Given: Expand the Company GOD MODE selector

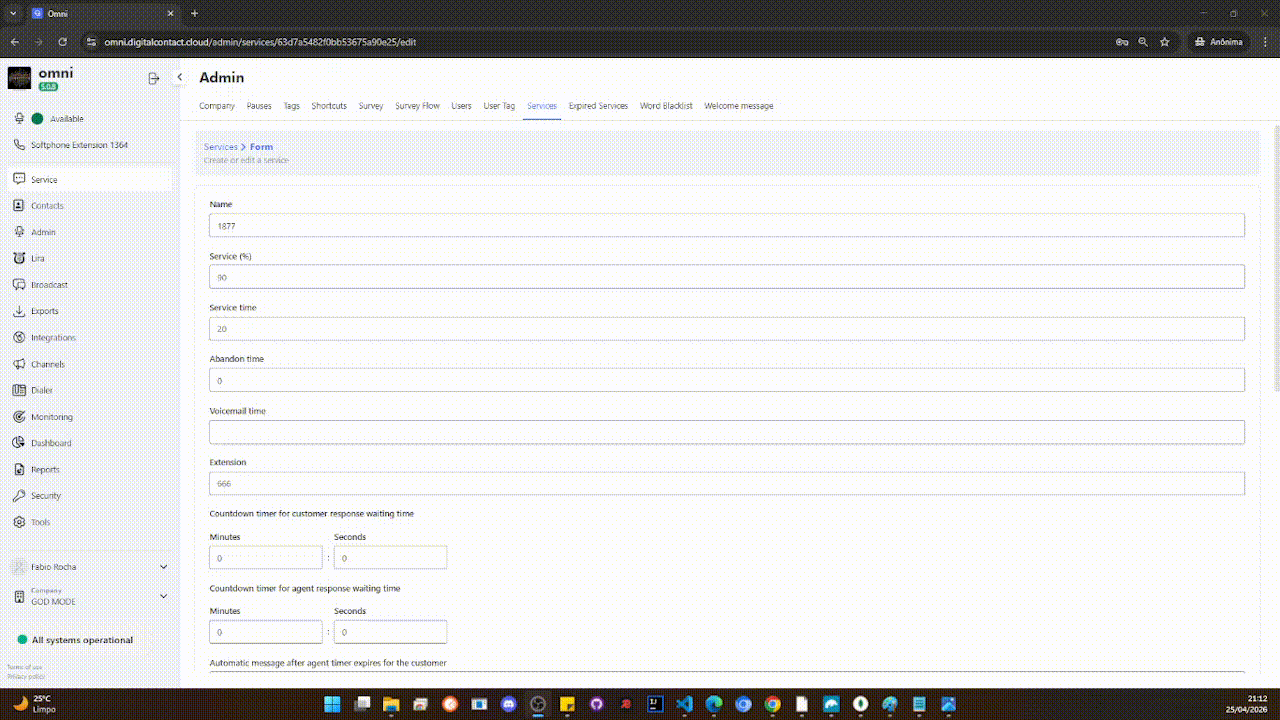Looking at the screenshot, I should [164, 596].
